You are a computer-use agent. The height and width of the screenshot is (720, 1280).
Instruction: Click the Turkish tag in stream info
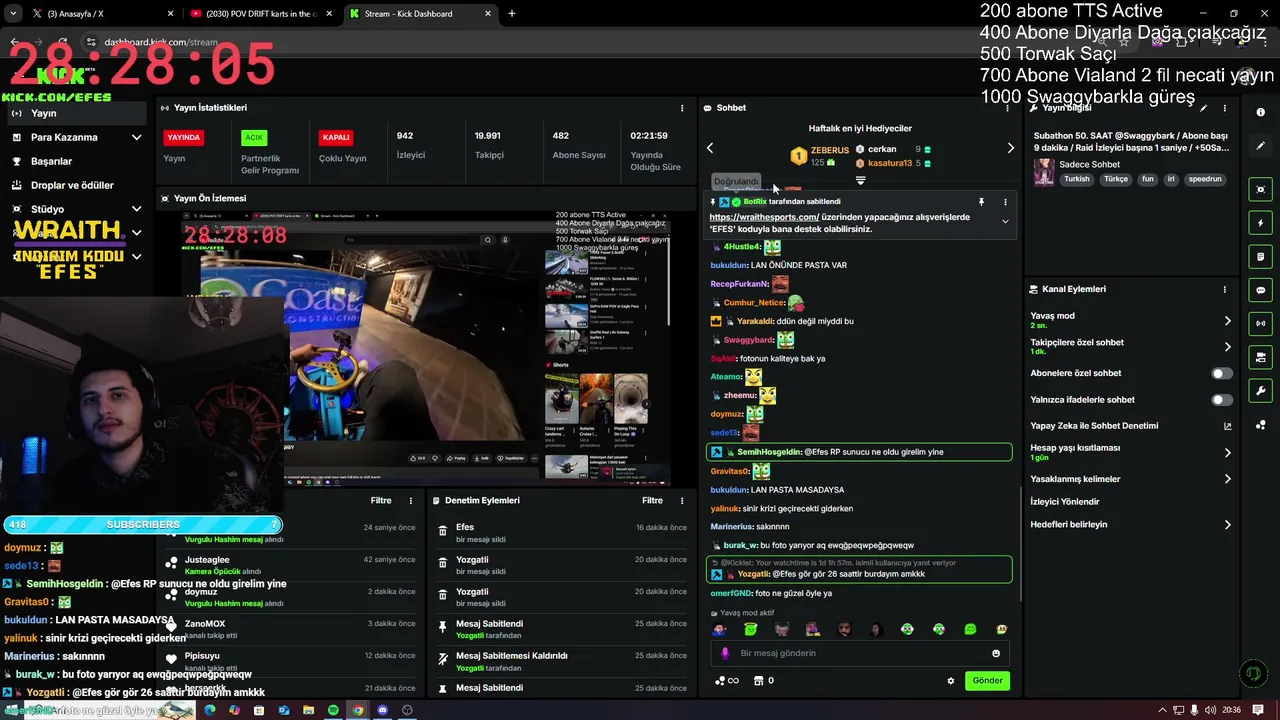point(1077,179)
